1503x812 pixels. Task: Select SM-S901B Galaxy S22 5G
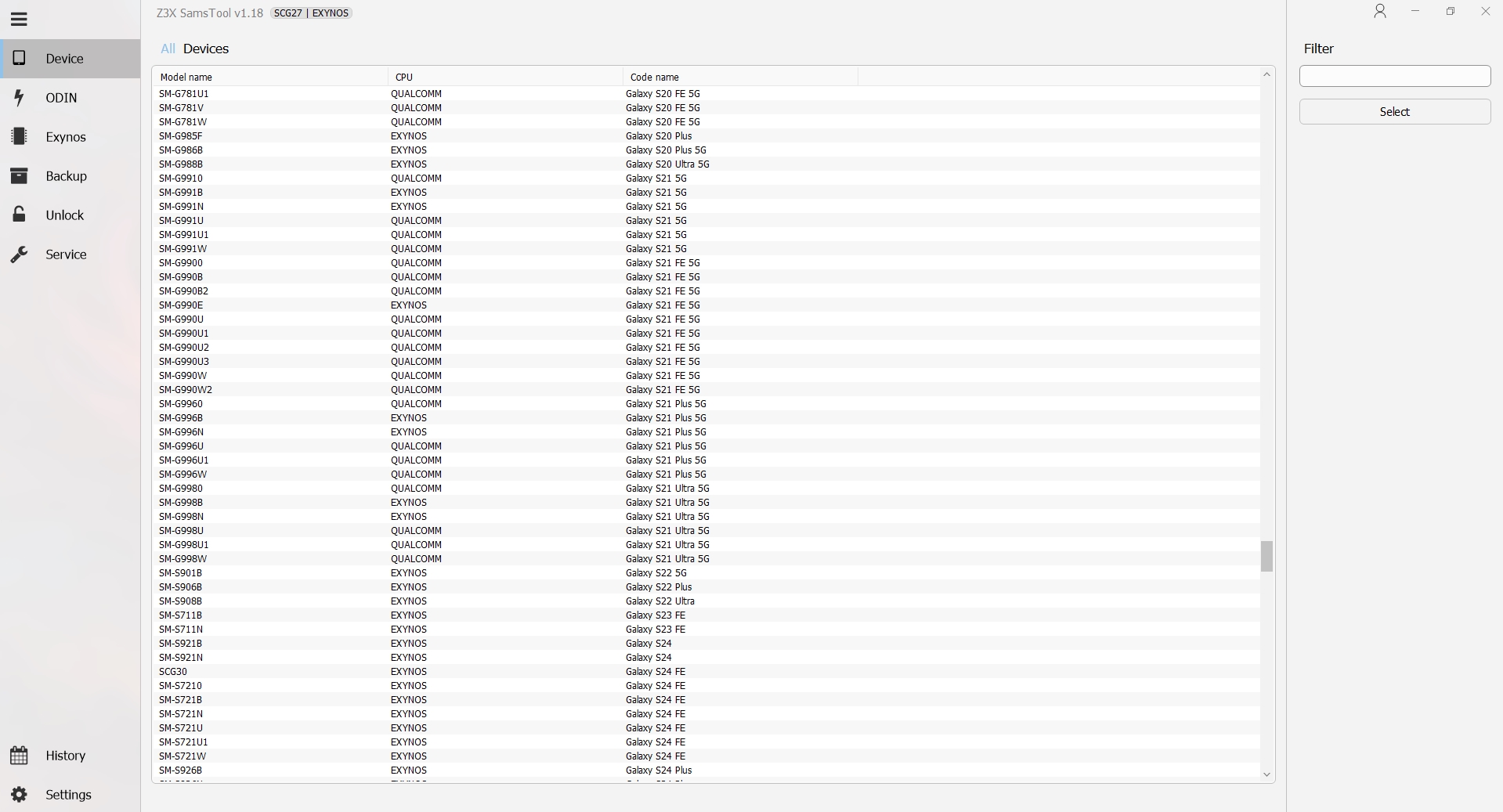pos(706,573)
